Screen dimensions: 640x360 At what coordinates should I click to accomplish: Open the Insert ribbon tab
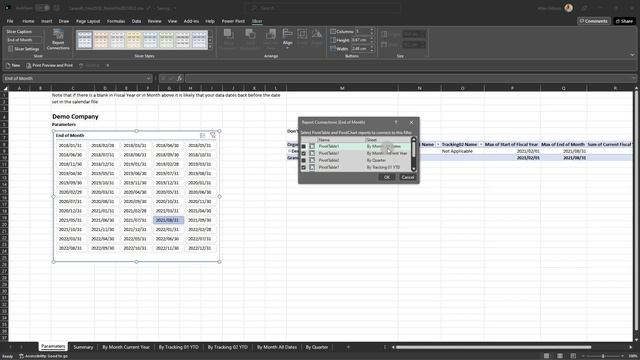coord(47,21)
